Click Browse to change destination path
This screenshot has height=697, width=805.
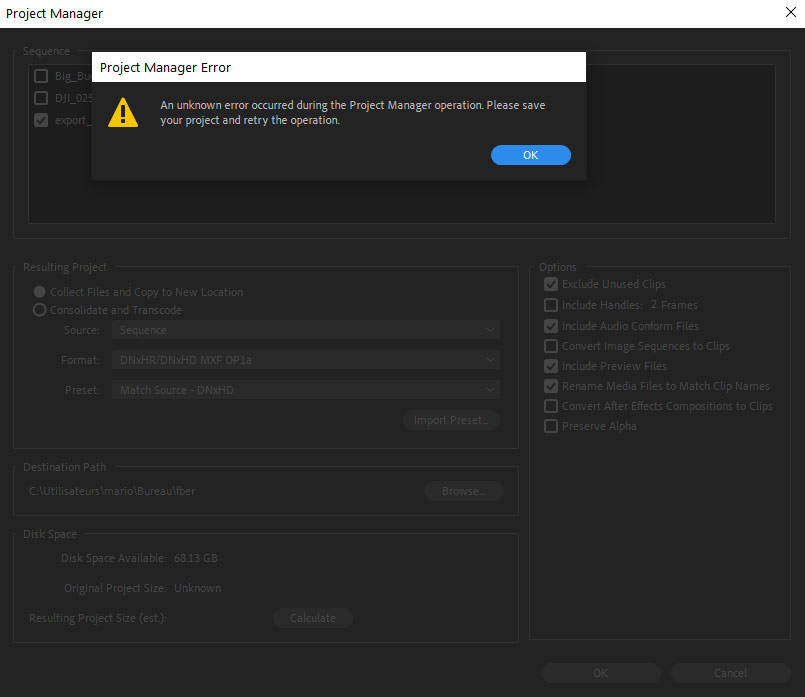tap(463, 491)
